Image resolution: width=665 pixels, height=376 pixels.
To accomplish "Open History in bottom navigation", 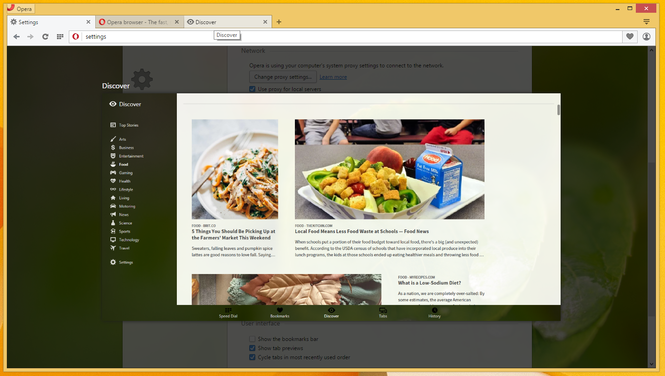I will pyautogui.click(x=434, y=313).
